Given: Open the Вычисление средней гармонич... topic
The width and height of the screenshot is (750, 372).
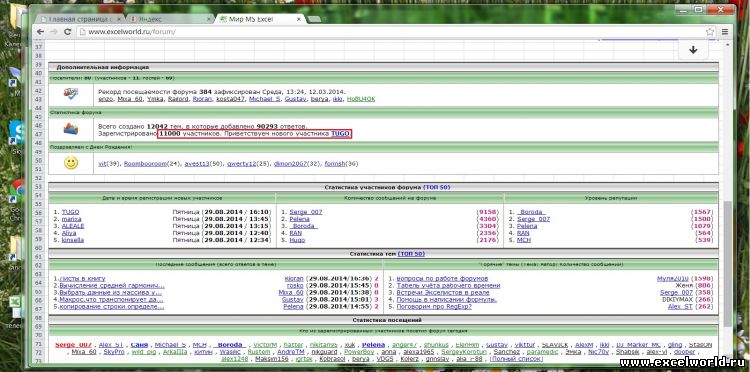Looking at the screenshot, I should pyautogui.click(x=112, y=285).
